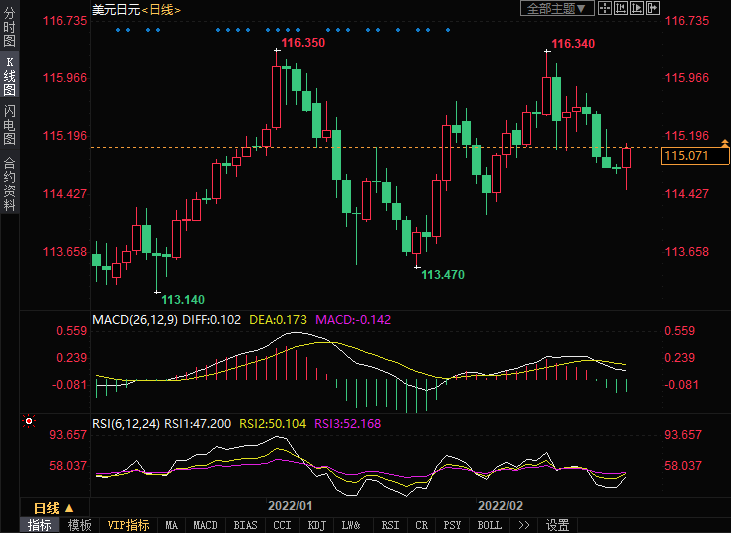Select the K线图 sidebar tab
731x533 pixels.
(x=9, y=76)
